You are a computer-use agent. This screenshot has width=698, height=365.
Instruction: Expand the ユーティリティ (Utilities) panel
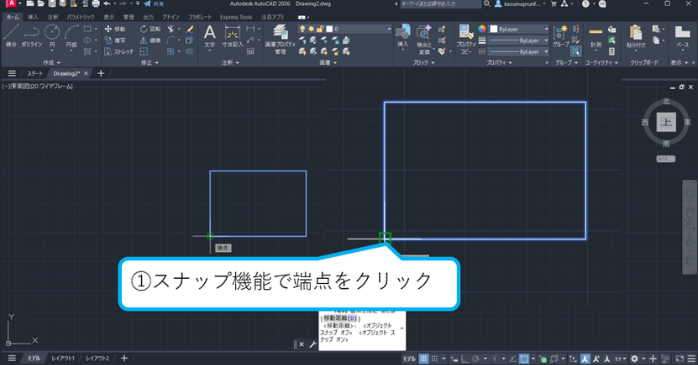point(601,63)
